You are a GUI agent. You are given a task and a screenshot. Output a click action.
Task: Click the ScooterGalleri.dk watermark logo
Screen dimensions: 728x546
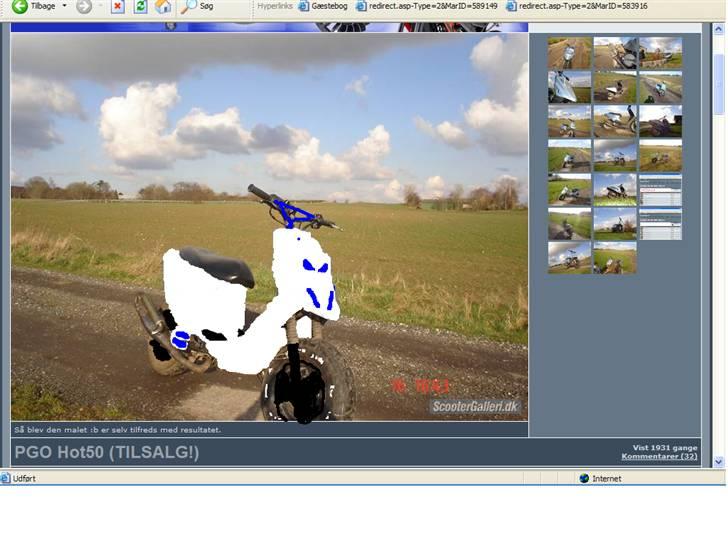click(x=475, y=407)
